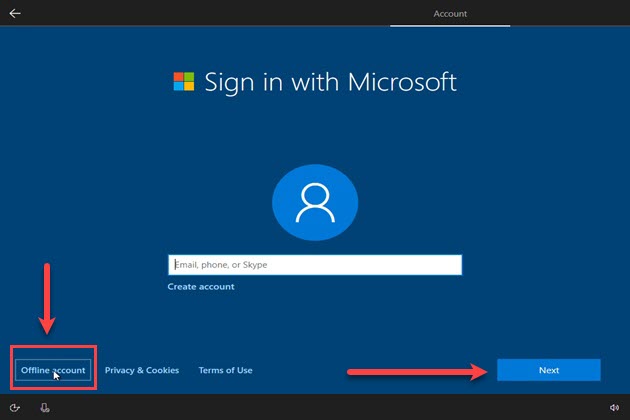Click the 'Sign in with Microsoft' heading
This screenshot has height=420, width=630.
[330, 82]
